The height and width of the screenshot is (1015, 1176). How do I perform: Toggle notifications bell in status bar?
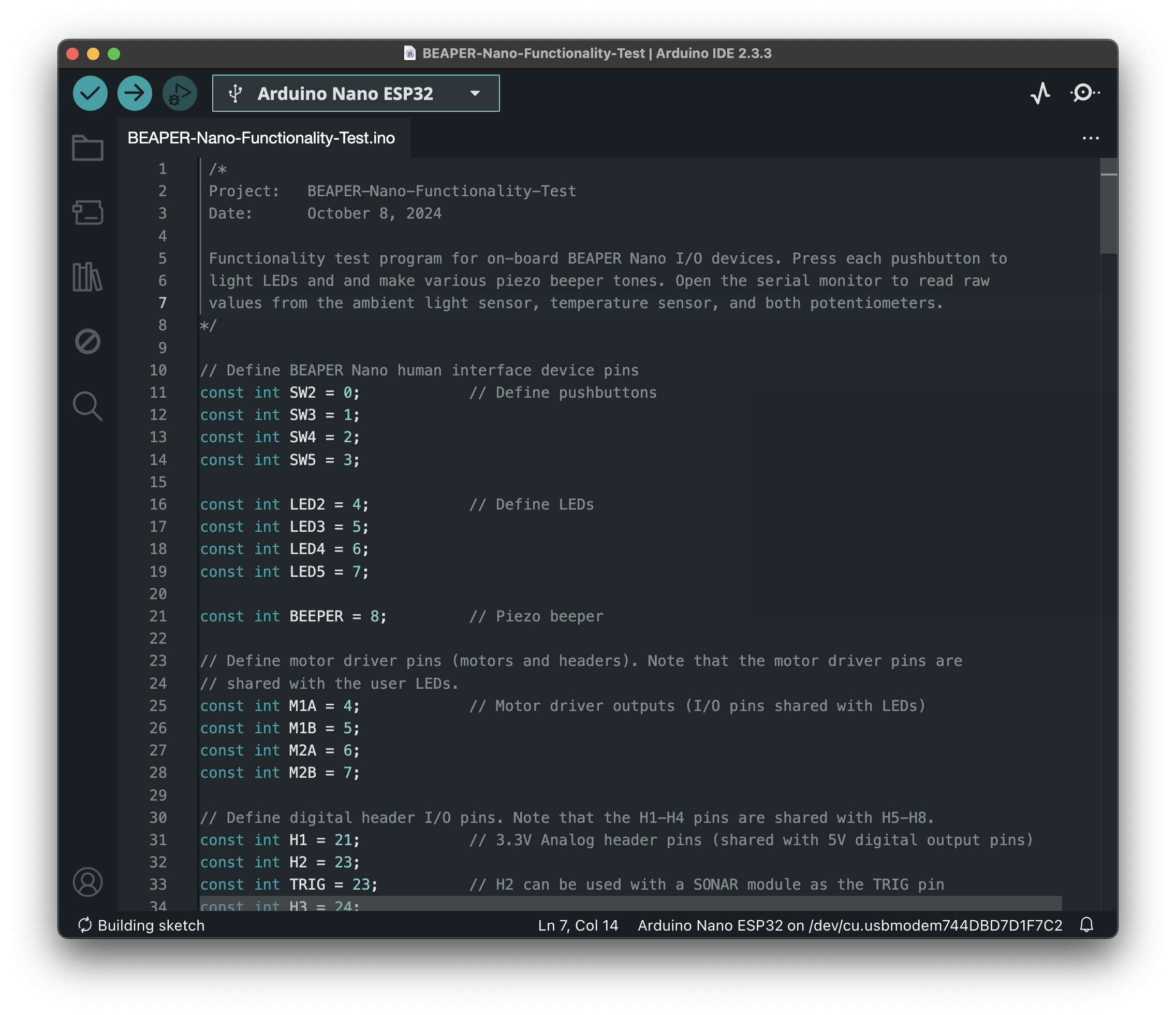pyautogui.click(x=1086, y=925)
